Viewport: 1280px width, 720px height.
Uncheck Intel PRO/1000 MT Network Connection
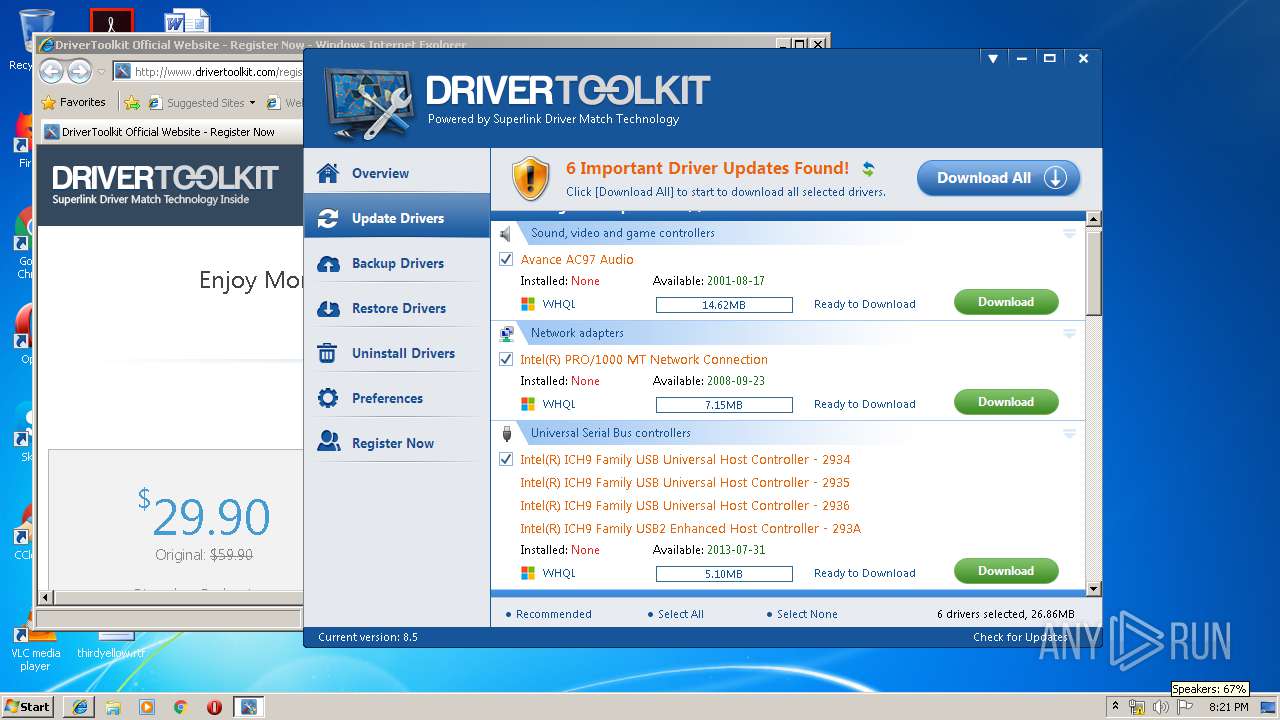tap(506, 359)
